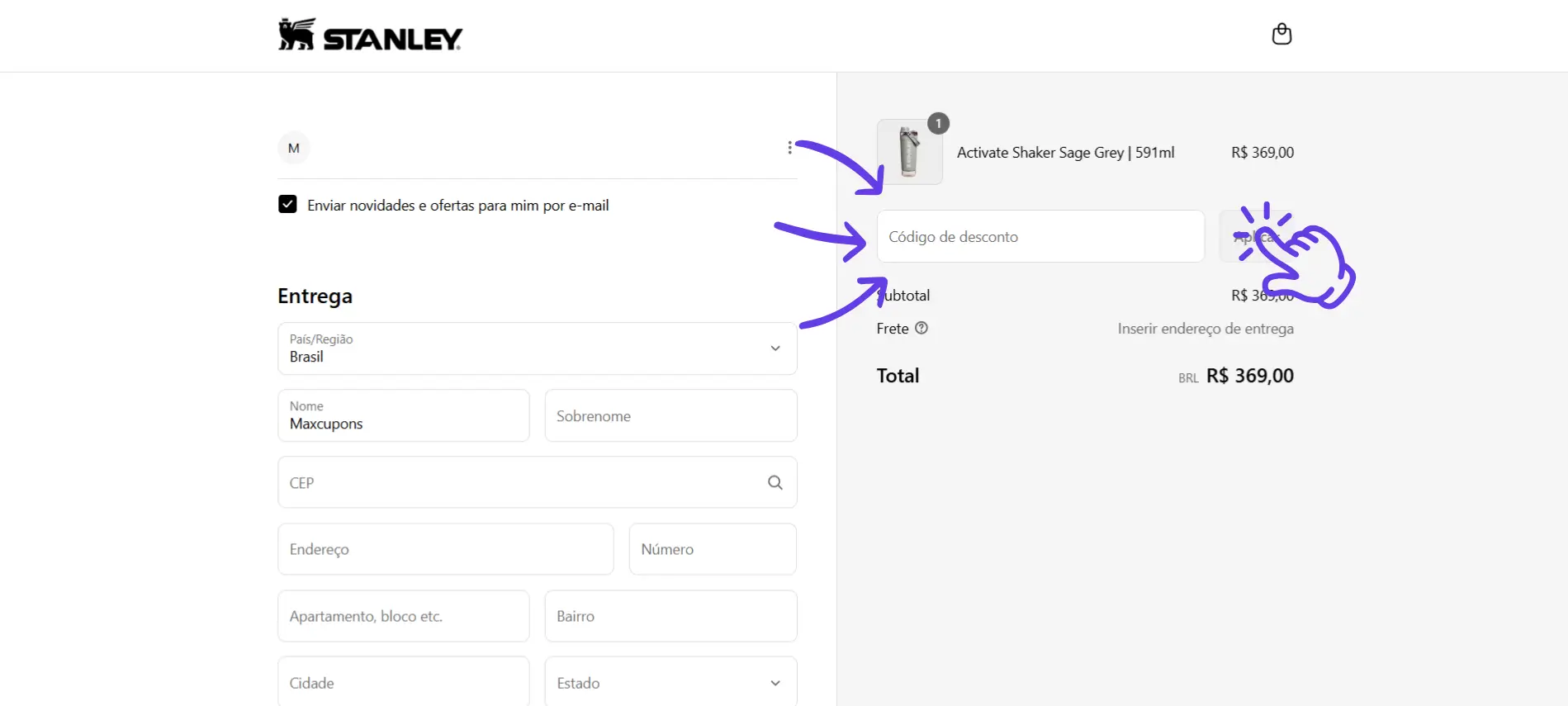The image size is (1568, 706).
Task: Focus the Bairro input field
Action: tap(670, 616)
